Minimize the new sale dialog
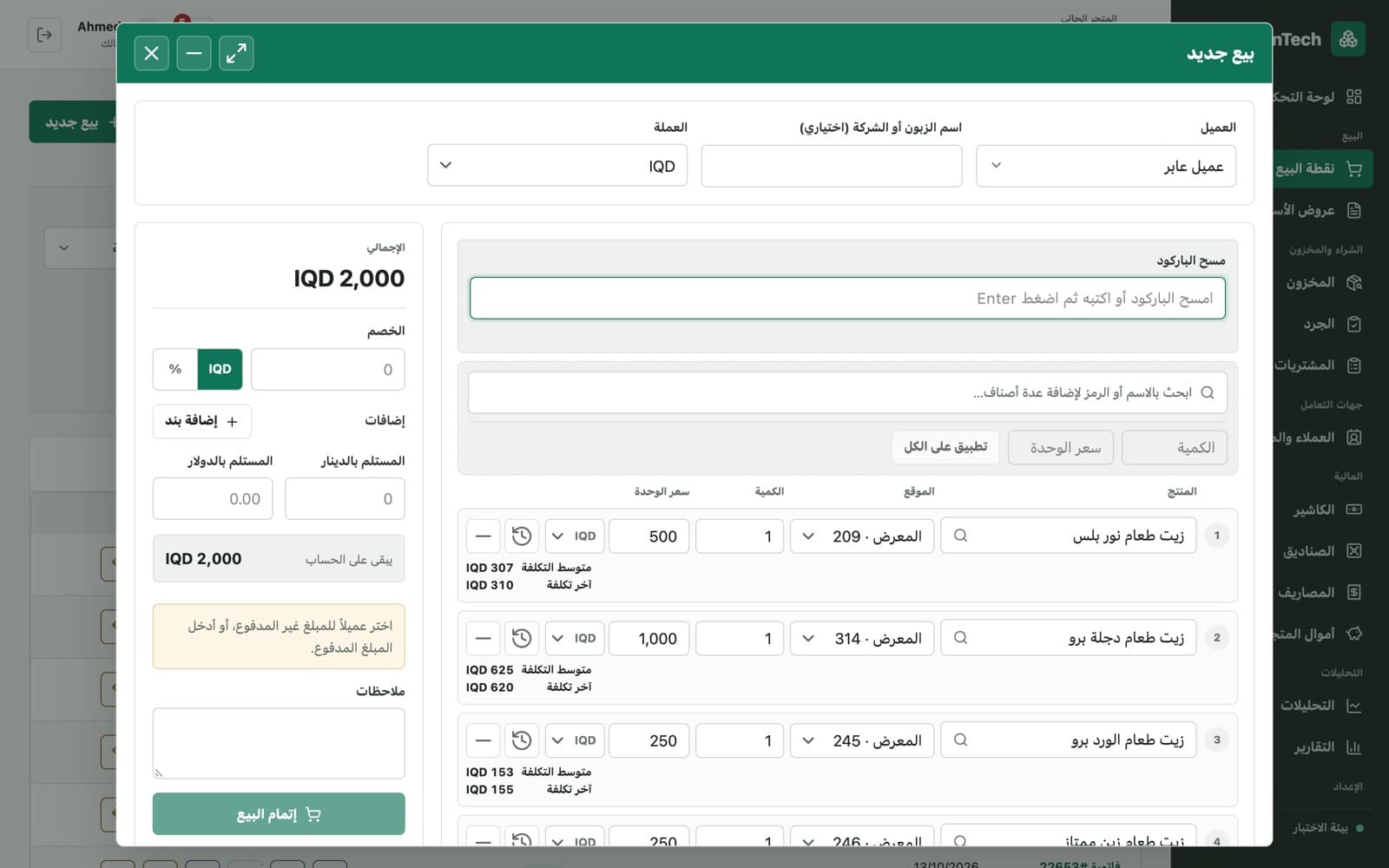The width and height of the screenshot is (1389, 868). [x=194, y=54]
